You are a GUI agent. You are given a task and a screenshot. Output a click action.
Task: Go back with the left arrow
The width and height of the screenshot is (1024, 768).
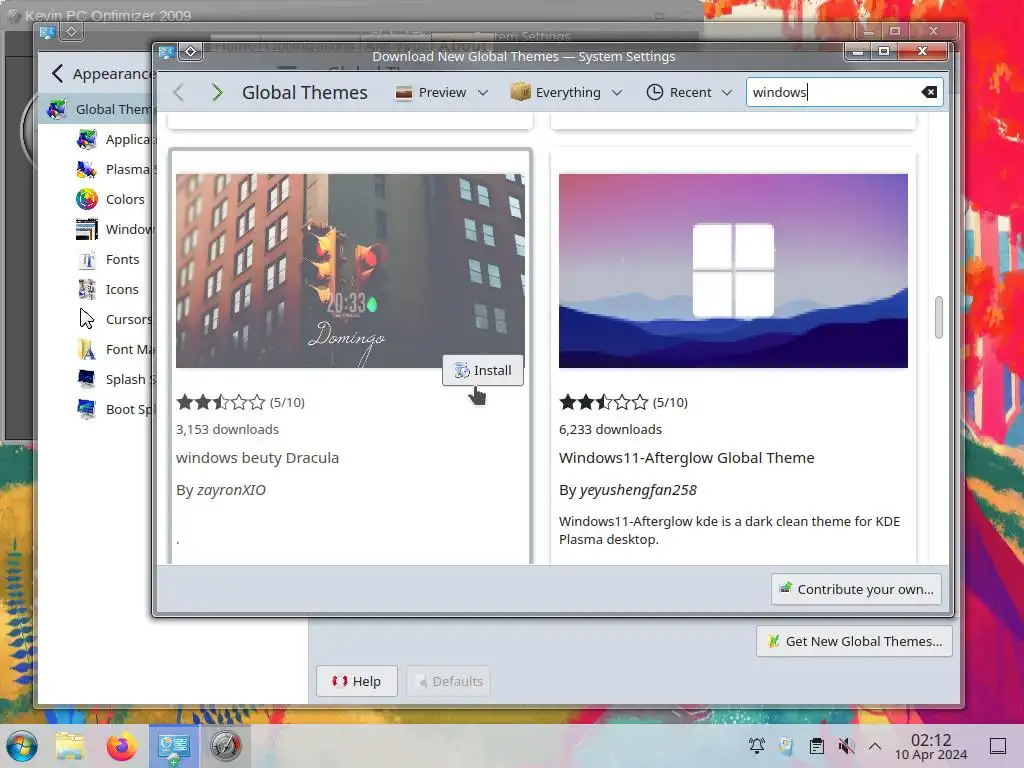pos(179,92)
